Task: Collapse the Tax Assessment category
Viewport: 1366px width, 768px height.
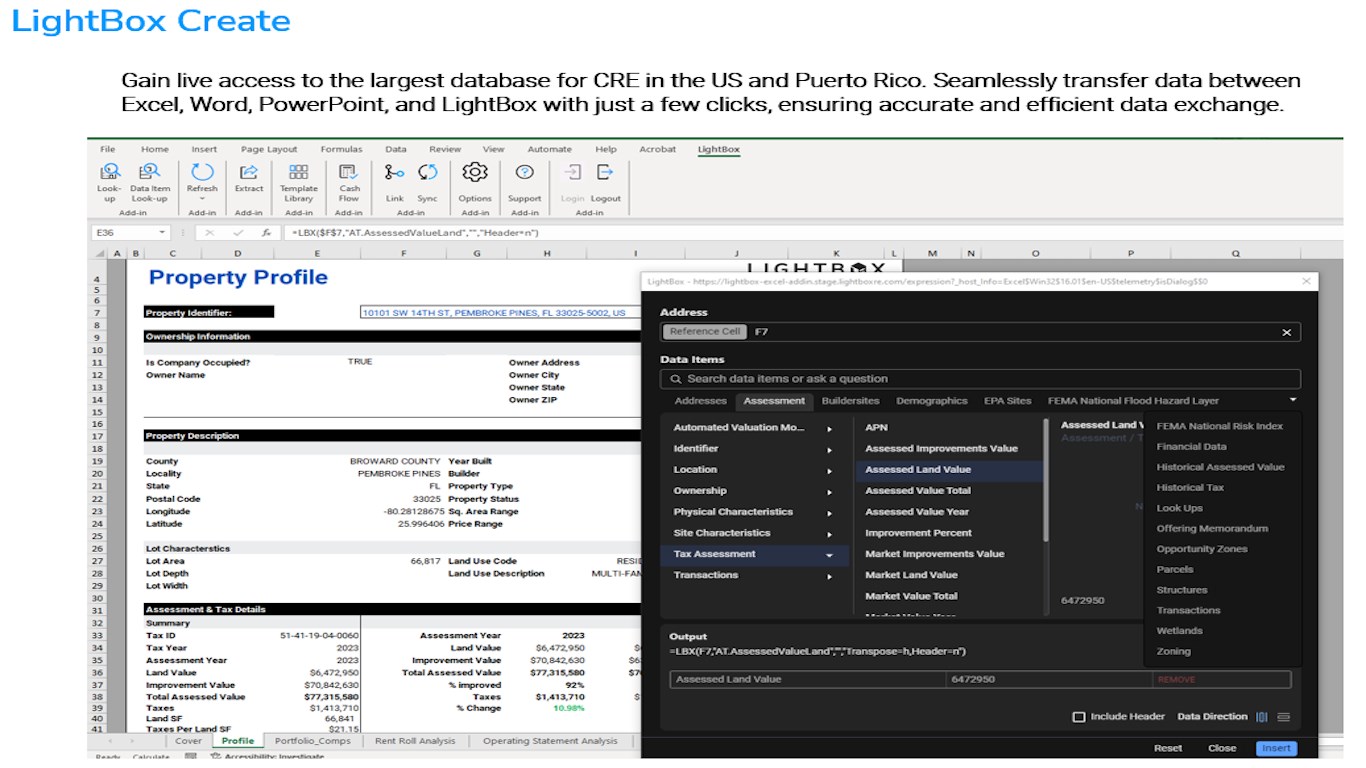Action: (x=829, y=555)
